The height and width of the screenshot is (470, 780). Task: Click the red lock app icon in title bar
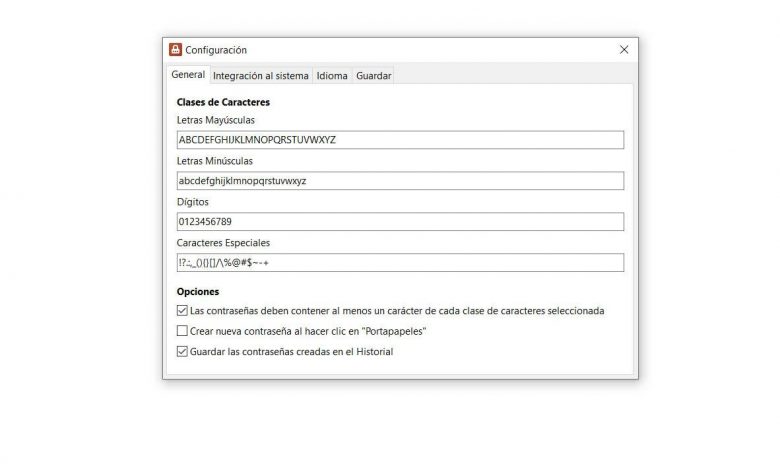coord(175,50)
